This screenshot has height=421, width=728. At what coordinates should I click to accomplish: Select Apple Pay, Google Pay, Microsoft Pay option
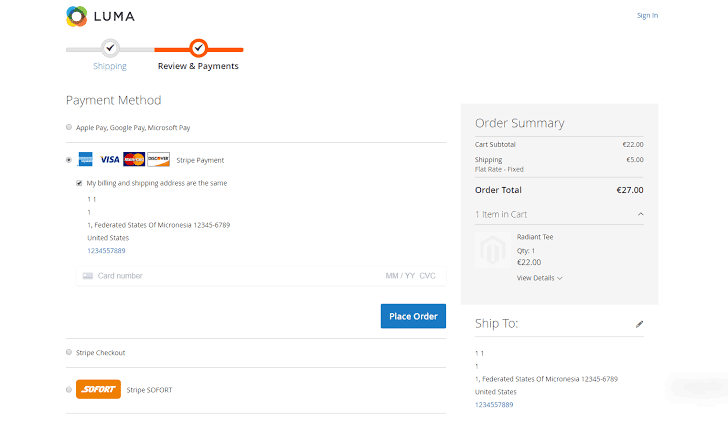[69, 127]
